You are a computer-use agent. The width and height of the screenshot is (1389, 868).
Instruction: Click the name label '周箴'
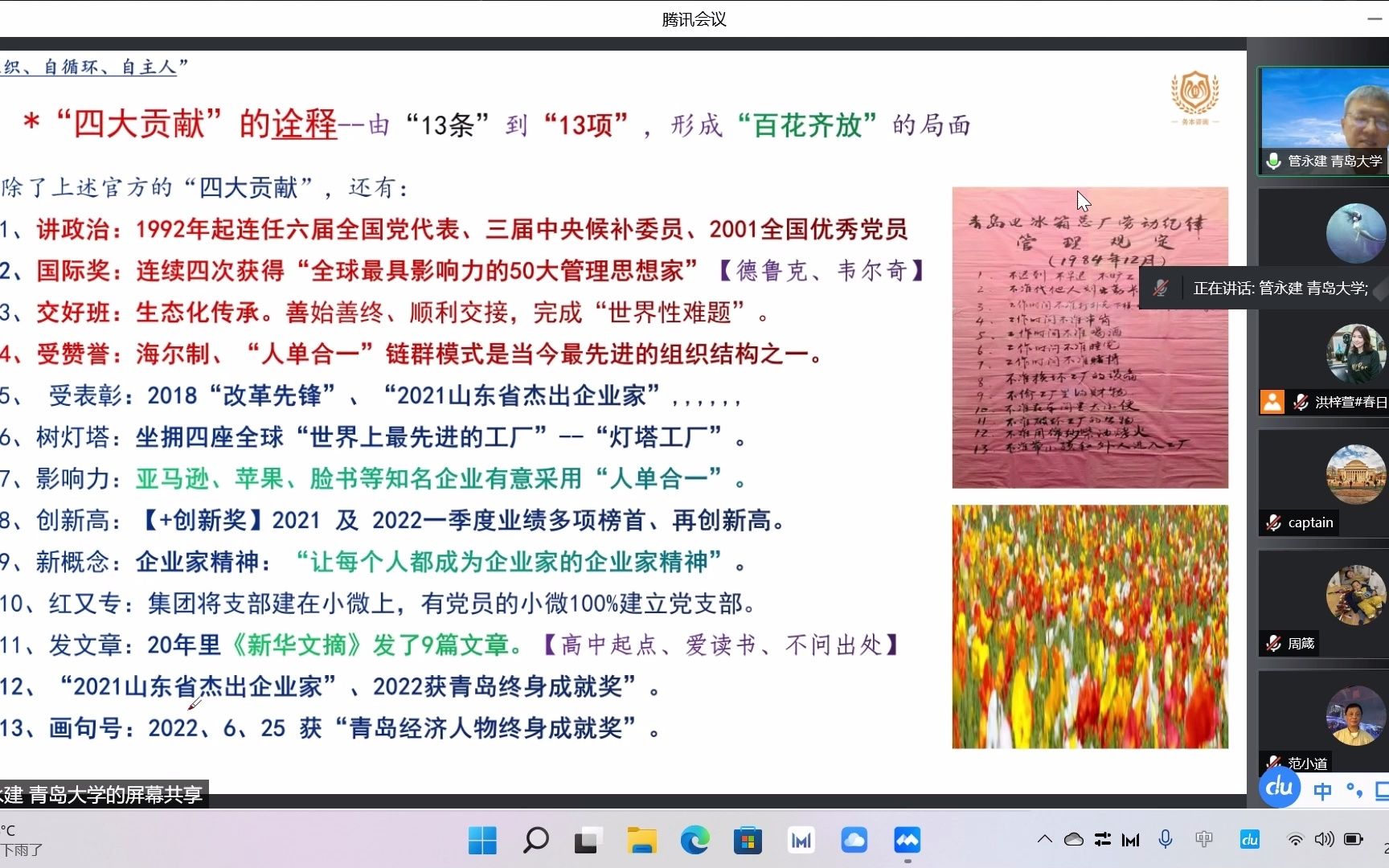(1301, 643)
